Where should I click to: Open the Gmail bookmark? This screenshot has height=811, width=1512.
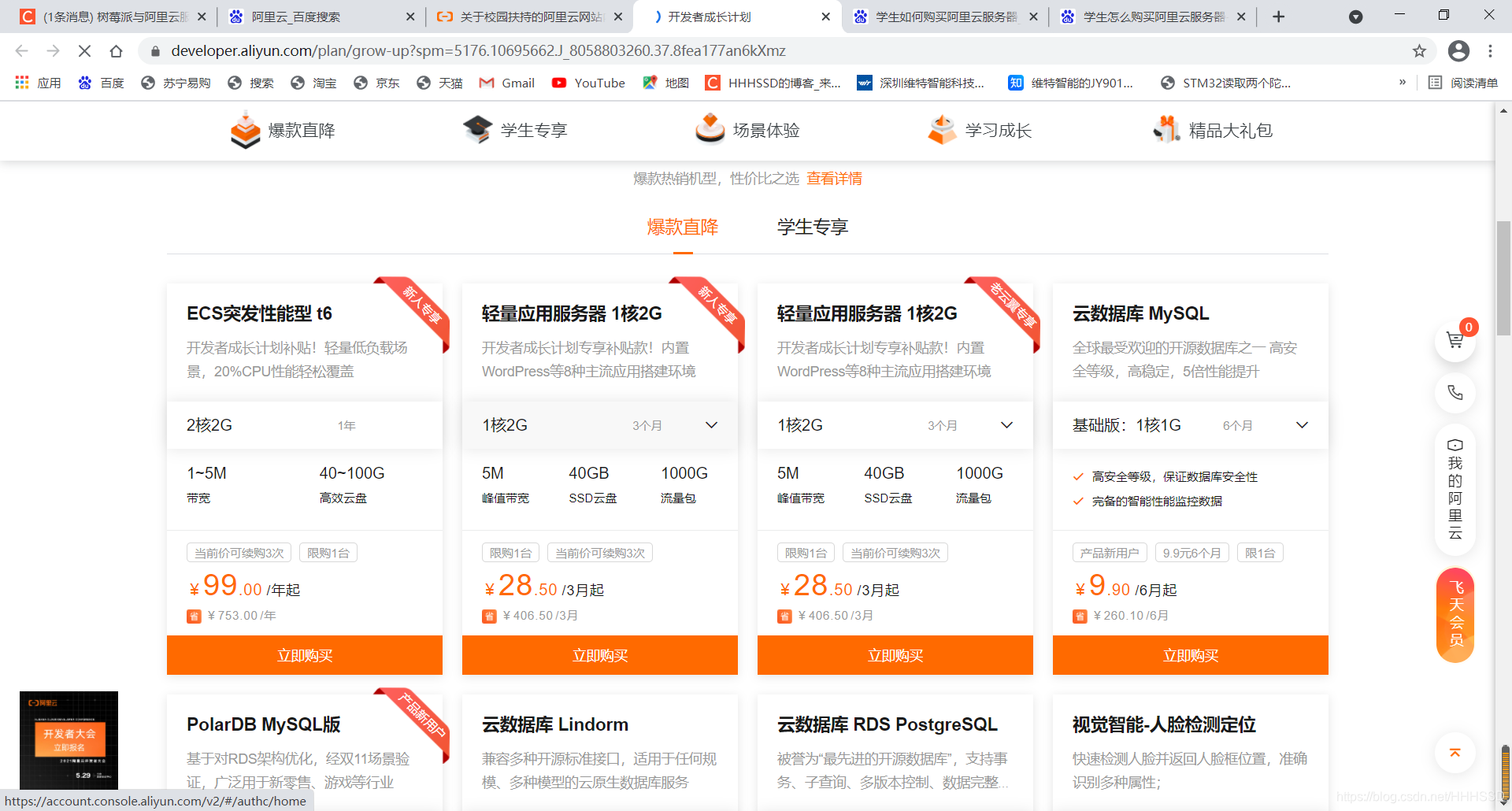click(507, 83)
